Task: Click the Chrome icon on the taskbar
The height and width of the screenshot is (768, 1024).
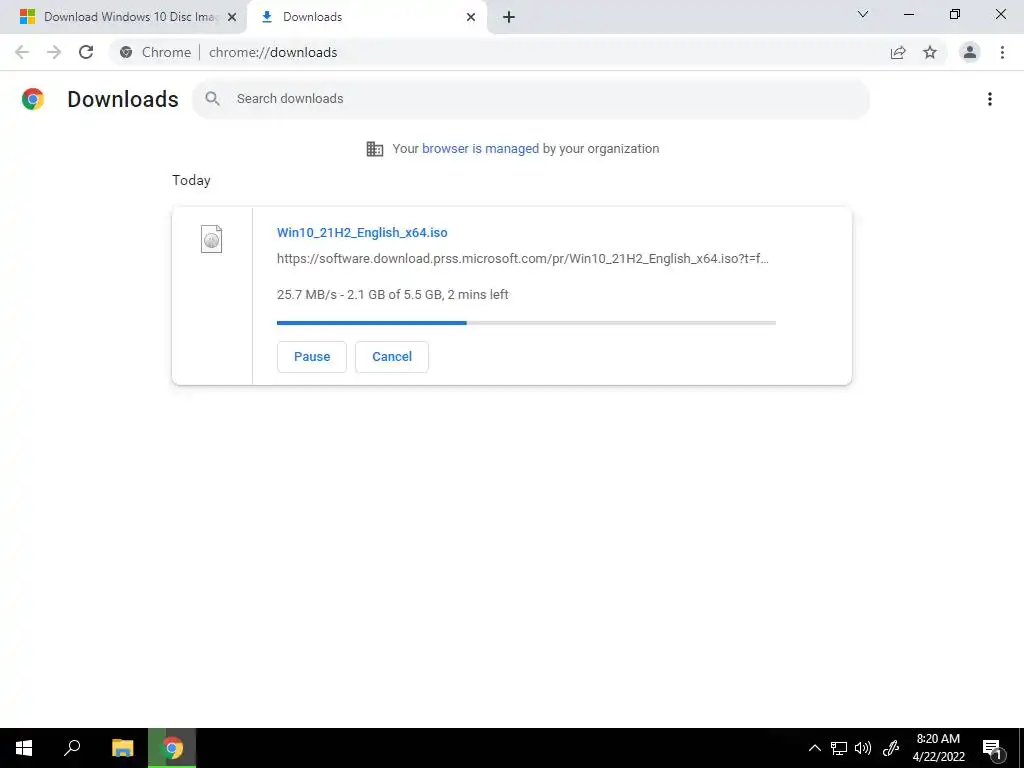Action: click(x=172, y=748)
